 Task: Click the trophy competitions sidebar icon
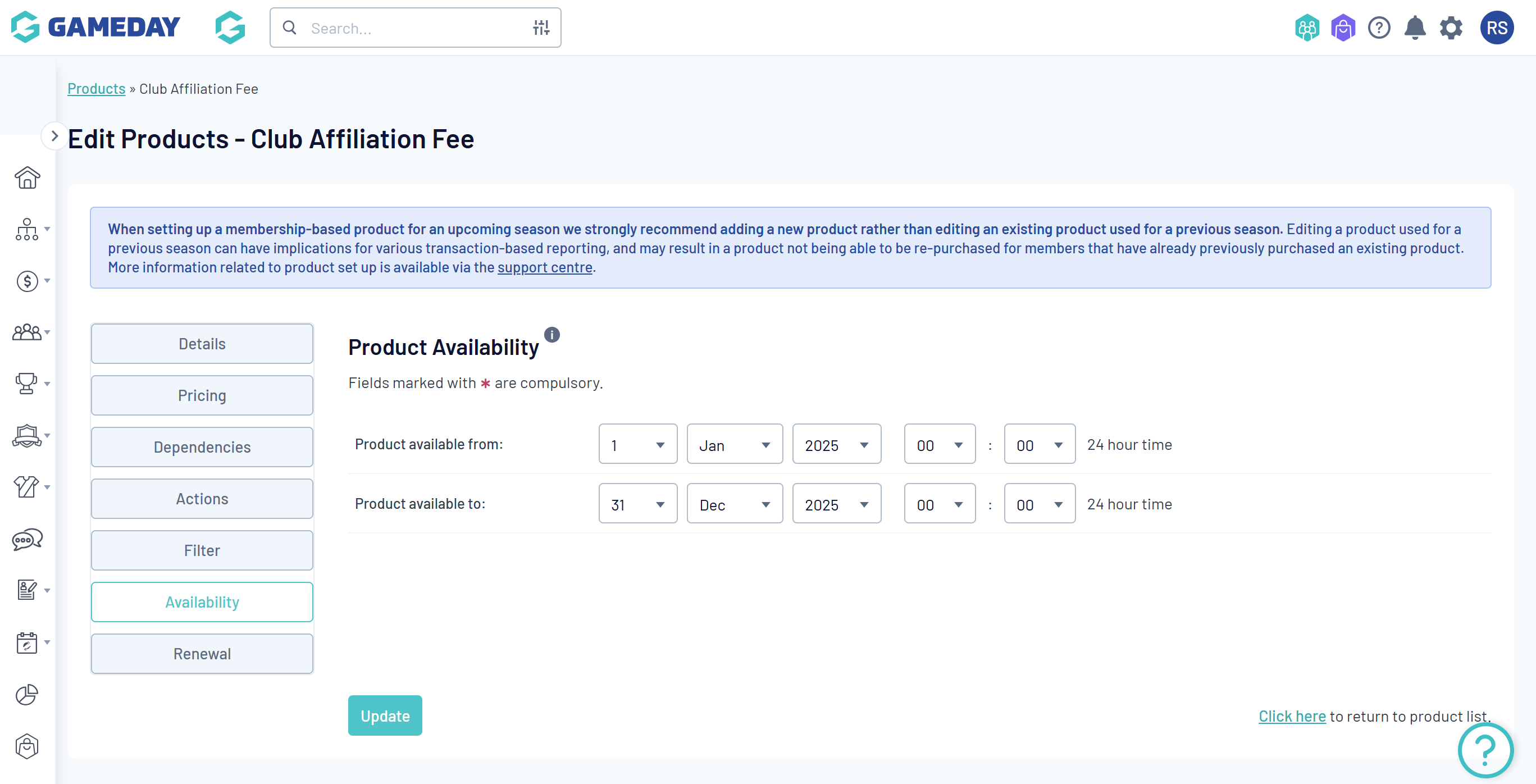[x=26, y=384]
